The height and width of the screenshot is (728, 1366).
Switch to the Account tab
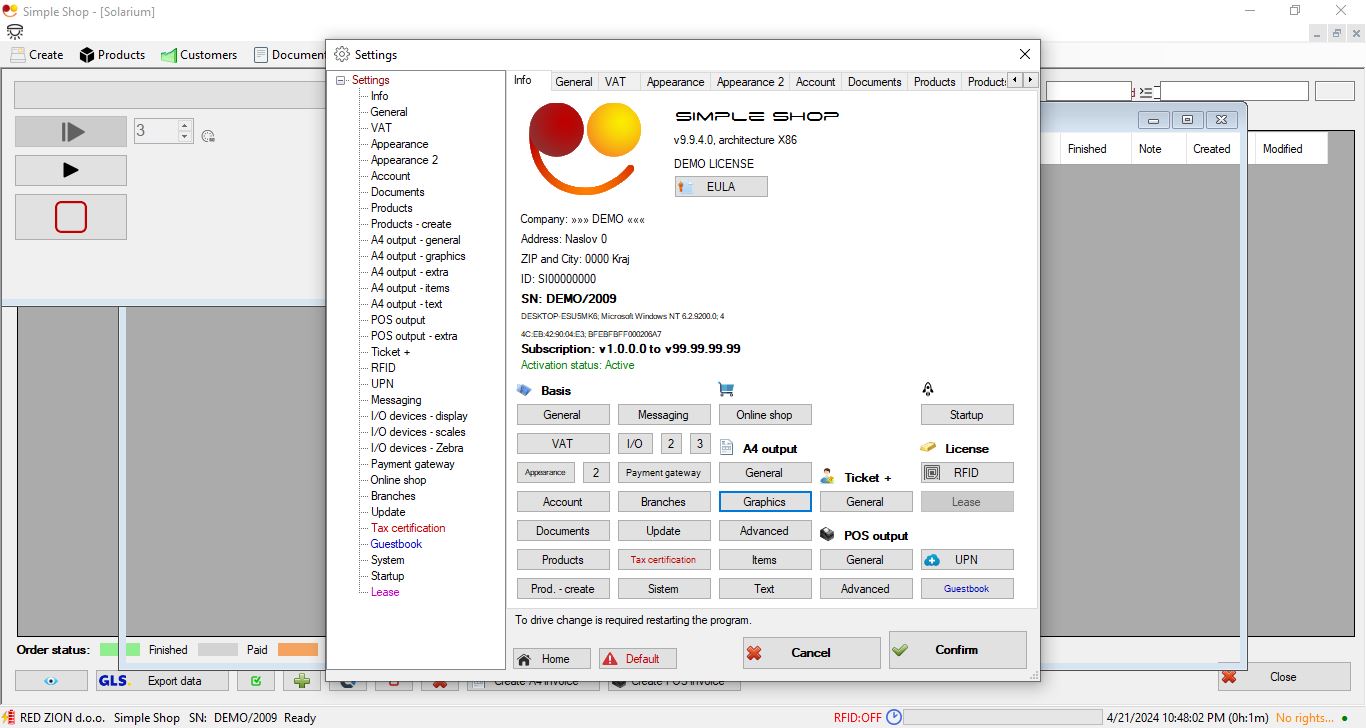816,82
